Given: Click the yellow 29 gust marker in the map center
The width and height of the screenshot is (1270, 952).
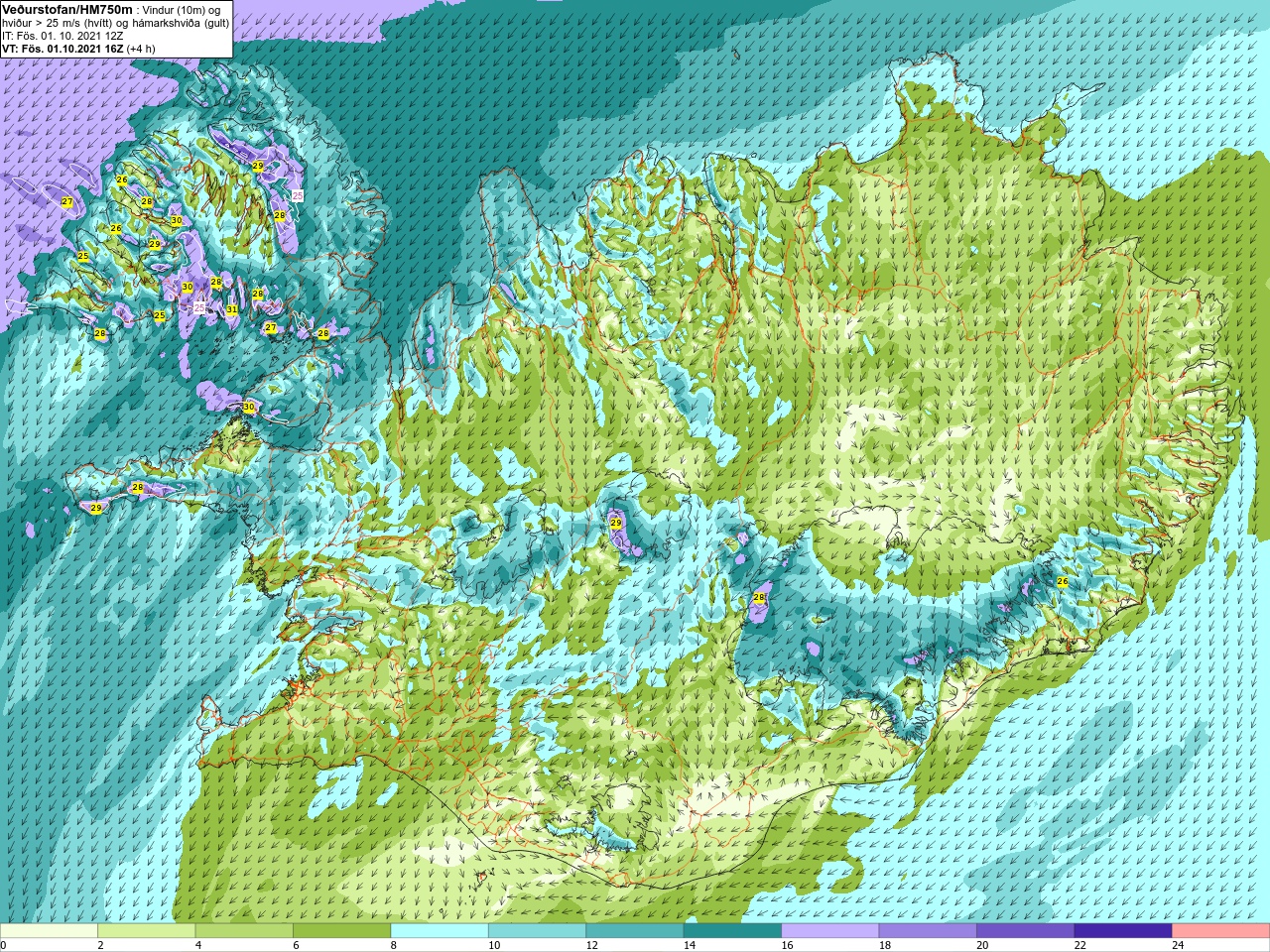Looking at the screenshot, I should coord(615,523).
